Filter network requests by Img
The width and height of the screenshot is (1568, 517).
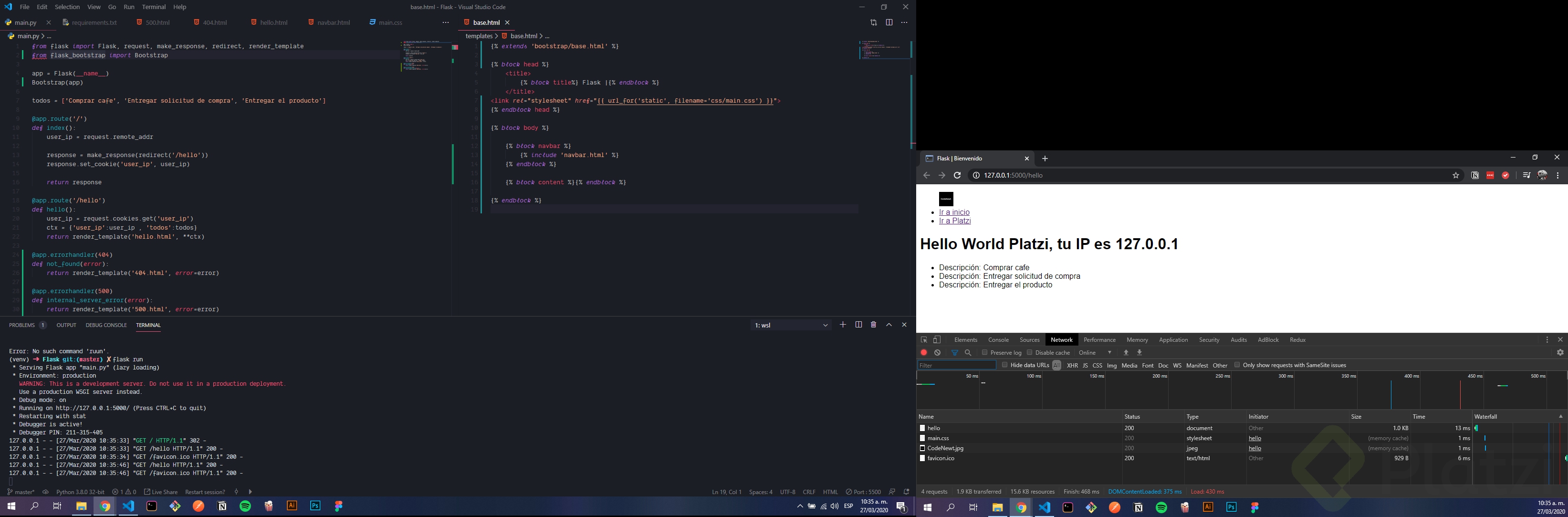pyautogui.click(x=1111, y=365)
